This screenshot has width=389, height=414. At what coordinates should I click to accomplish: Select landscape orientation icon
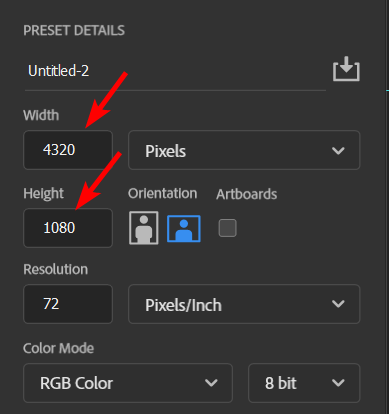184,228
